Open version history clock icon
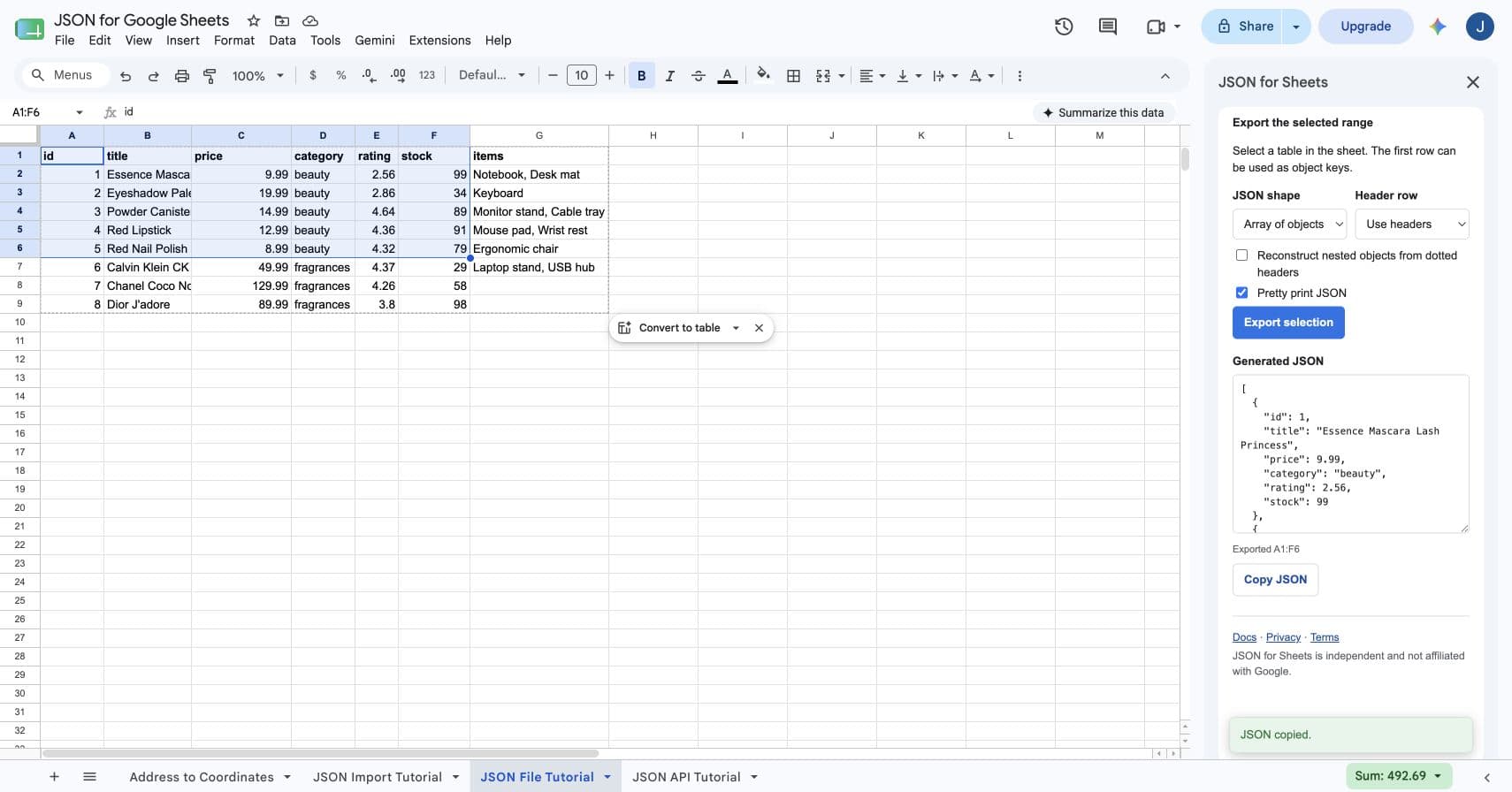Screen dimensions: 1512x792 point(1064,27)
